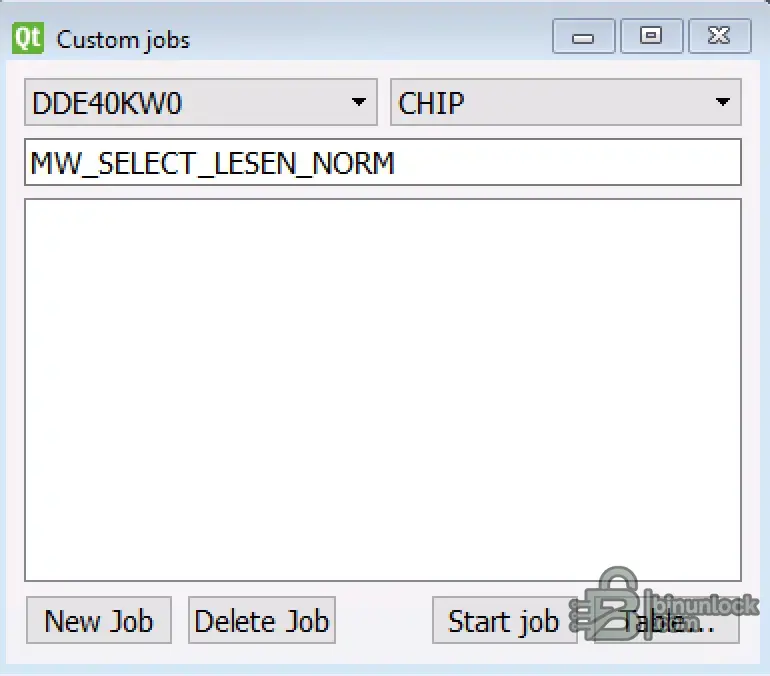
Task: Minimize the Custom jobs window
Action: [x=583, y=37]
